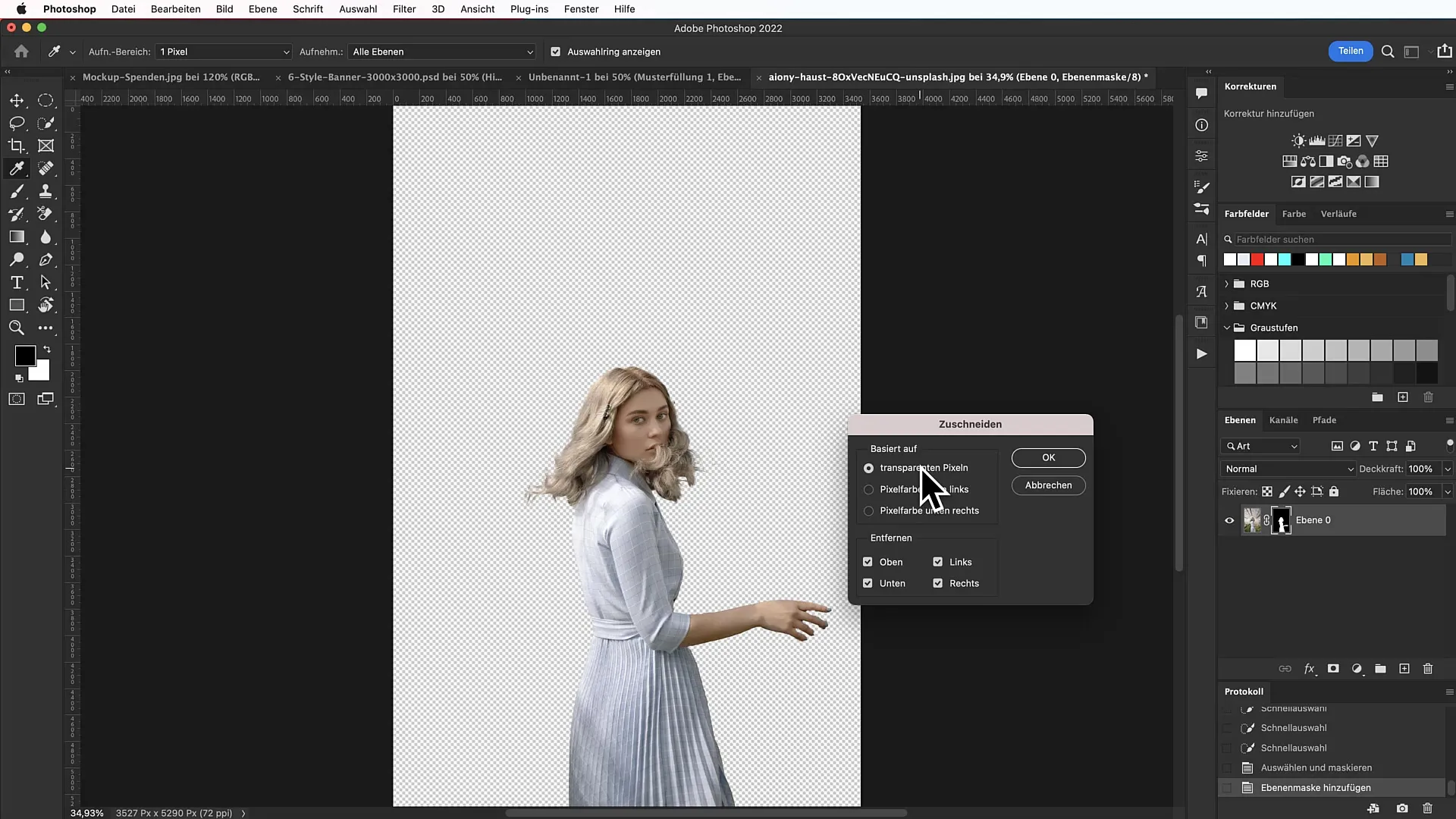The image size is (1456, 819).
Task: Click the Add Layer Mask icon
Action: coord(1336,668)
